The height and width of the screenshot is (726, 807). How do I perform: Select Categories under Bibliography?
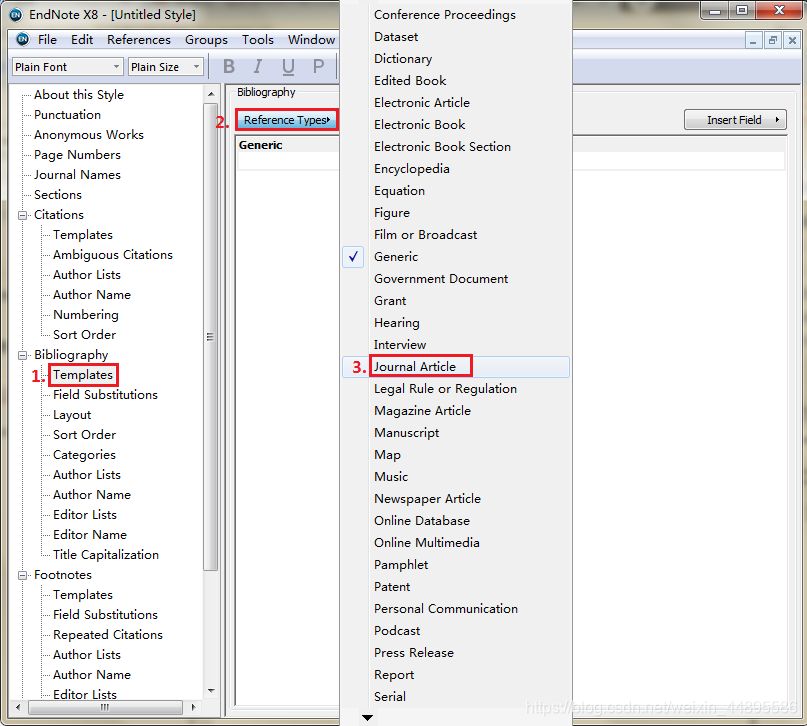pos(84,455)
